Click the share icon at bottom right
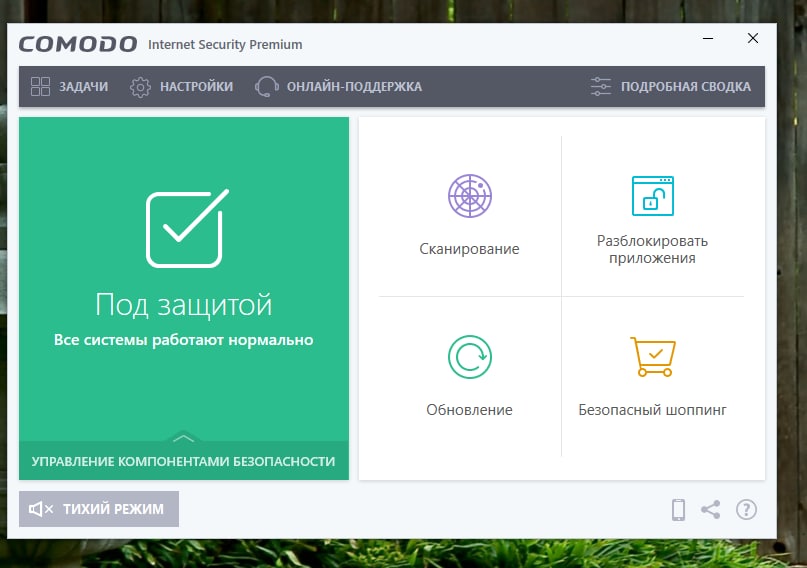 (711, 510)
